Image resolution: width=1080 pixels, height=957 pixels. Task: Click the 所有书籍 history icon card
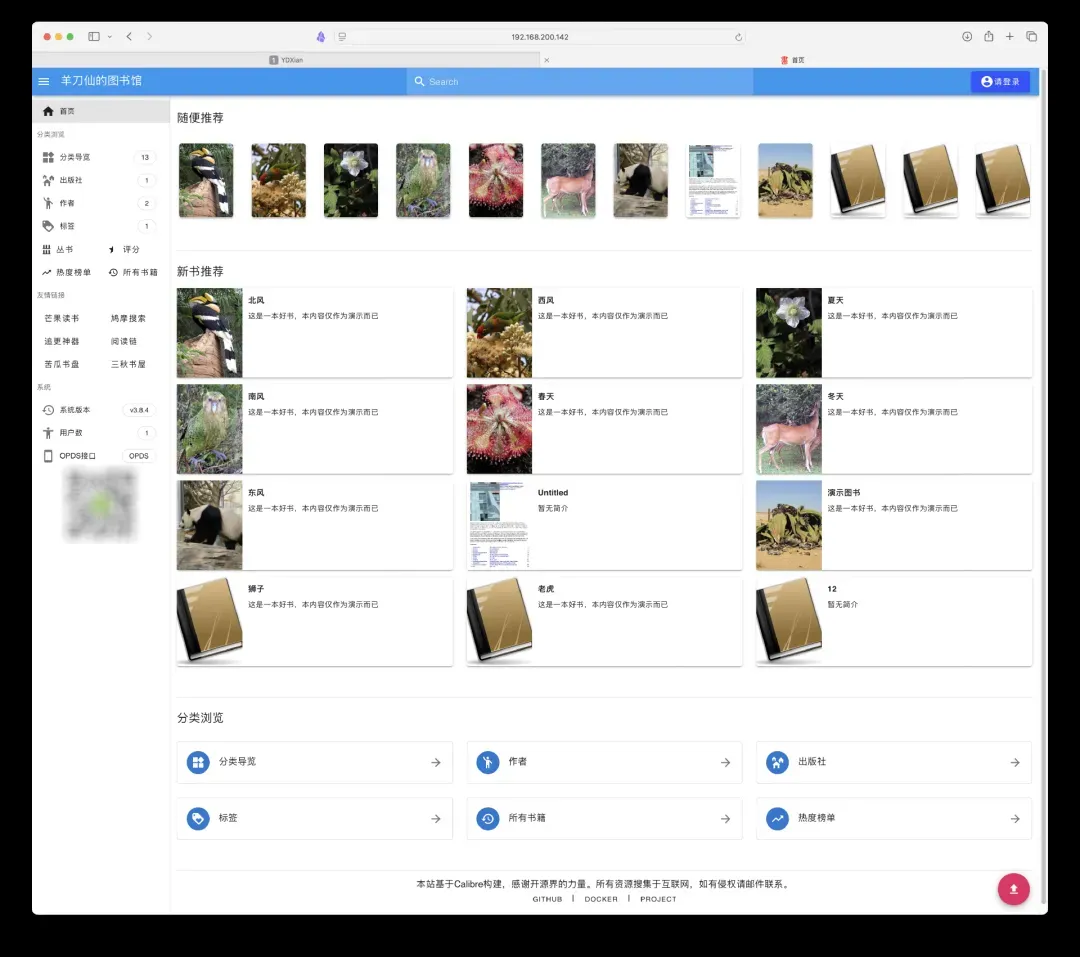(x=488, y=818)
